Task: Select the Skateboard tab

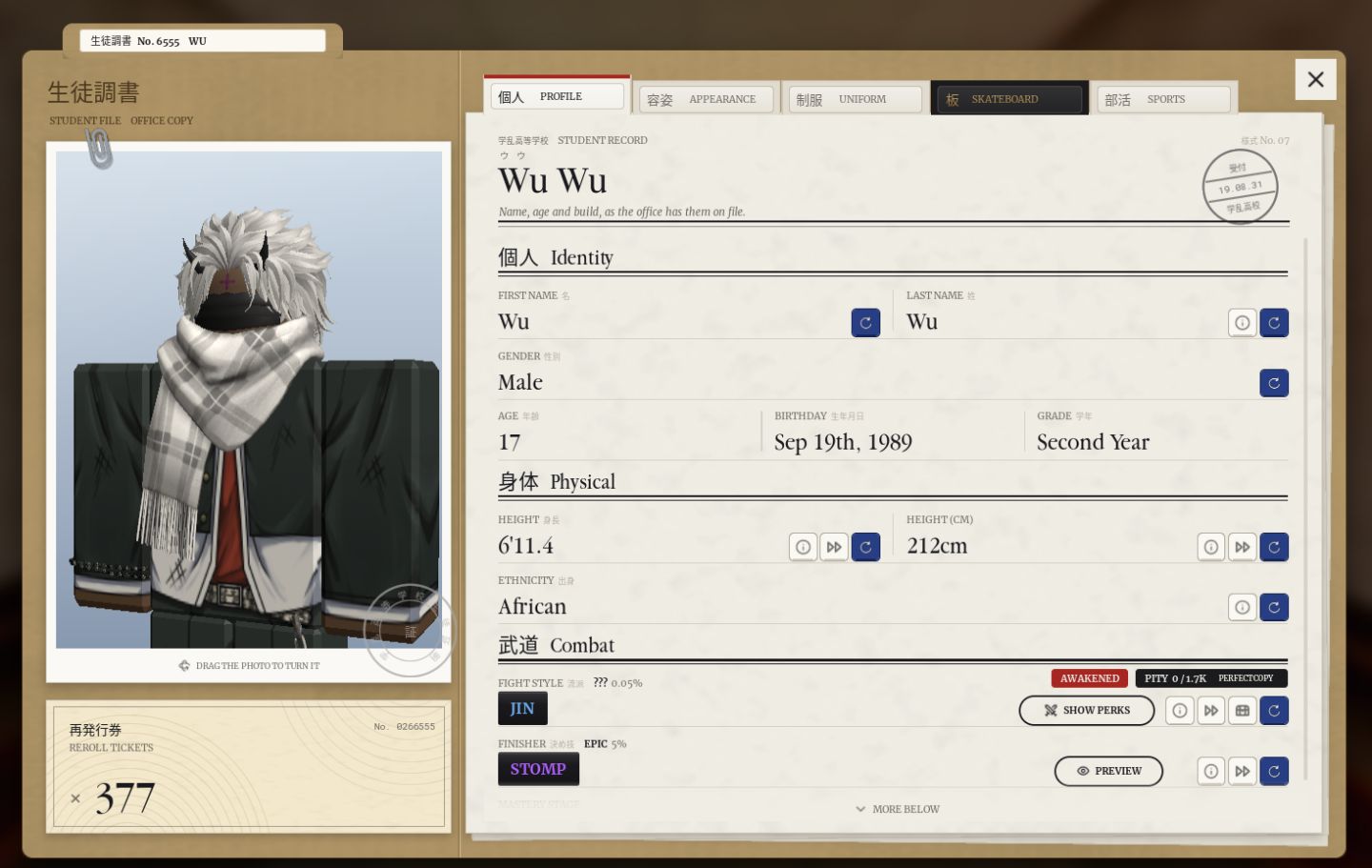Action: (1010, 99)
